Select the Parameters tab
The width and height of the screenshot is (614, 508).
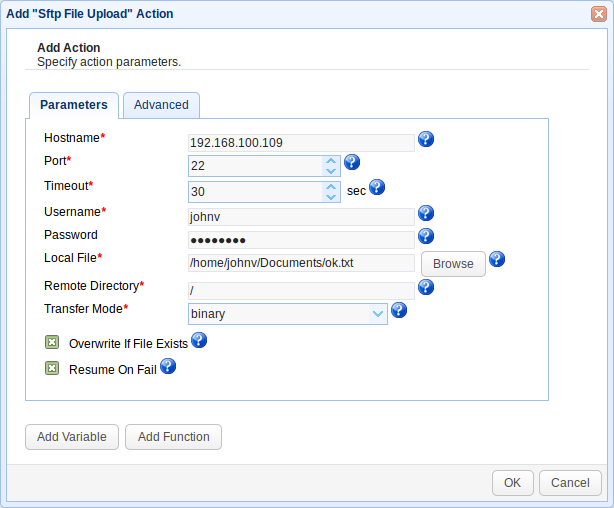pyautogui.click(x=74, y=105)
